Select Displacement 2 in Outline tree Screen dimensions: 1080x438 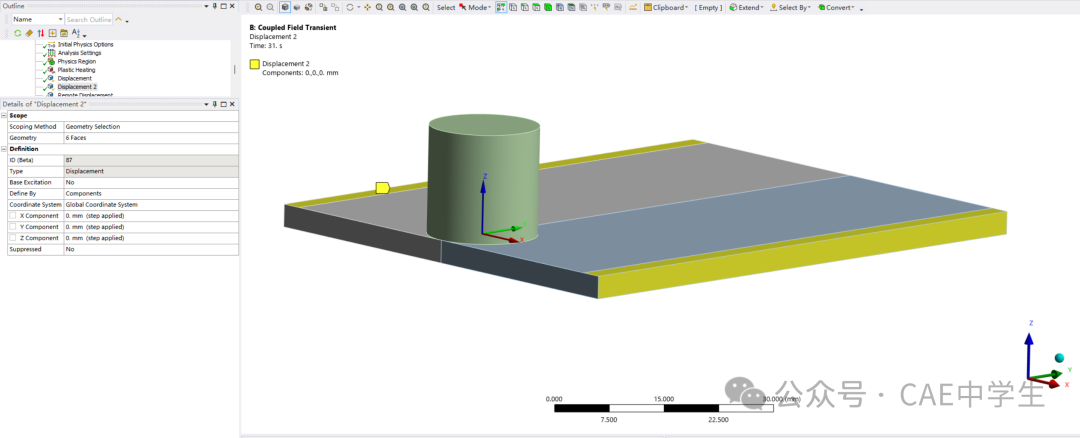coord(77,87)
